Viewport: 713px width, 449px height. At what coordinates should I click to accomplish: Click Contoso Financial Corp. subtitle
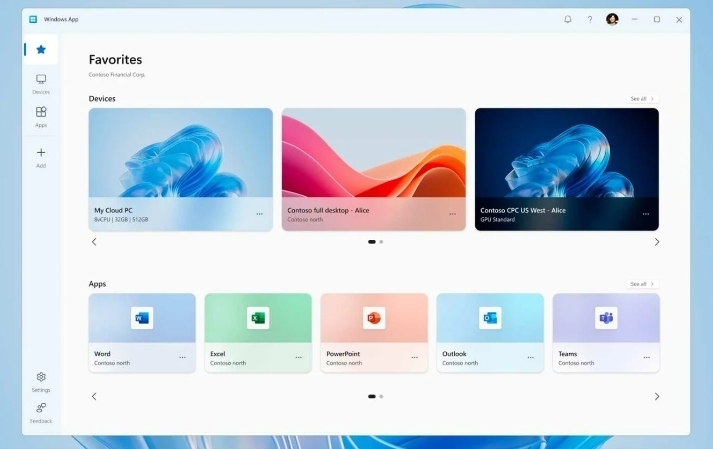click(117, 75)
